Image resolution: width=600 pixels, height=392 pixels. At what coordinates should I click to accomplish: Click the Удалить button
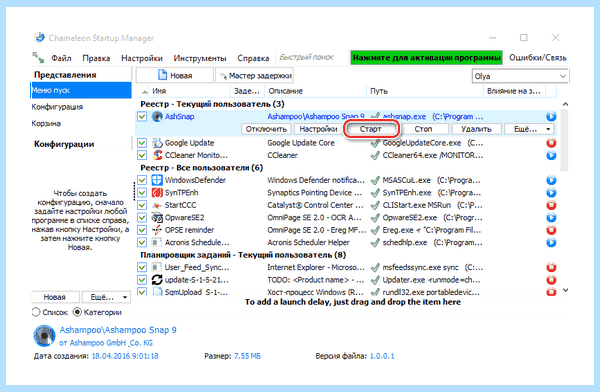coord(476,129)
